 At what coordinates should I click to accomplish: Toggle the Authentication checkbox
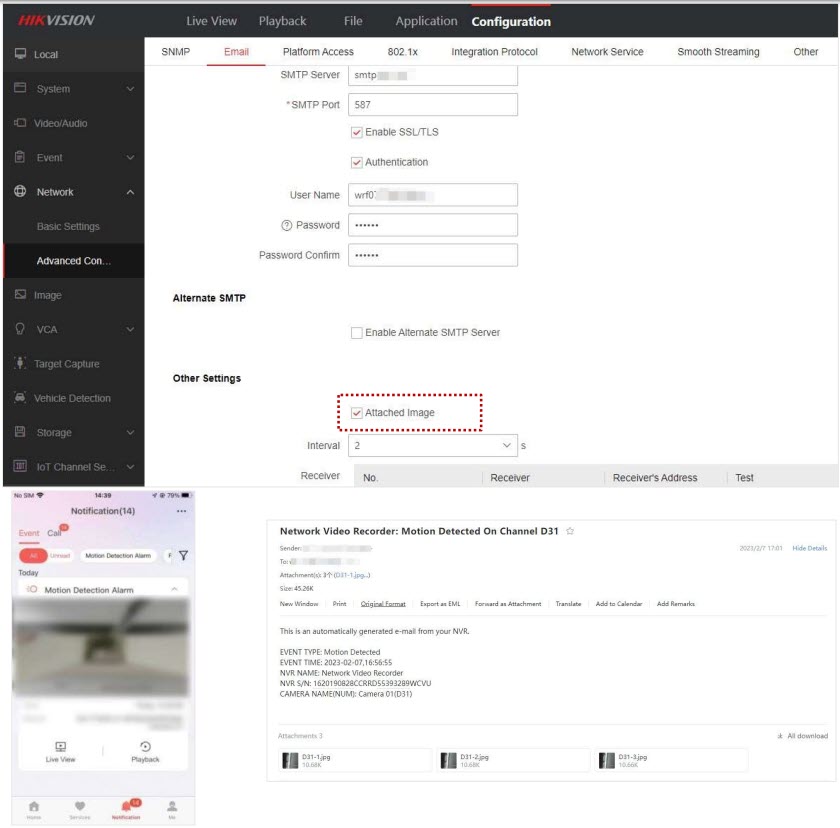(357, 162)
